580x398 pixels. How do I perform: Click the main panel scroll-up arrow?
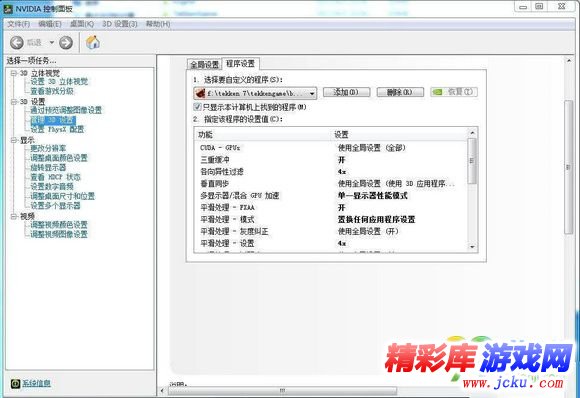coord(569,60)
